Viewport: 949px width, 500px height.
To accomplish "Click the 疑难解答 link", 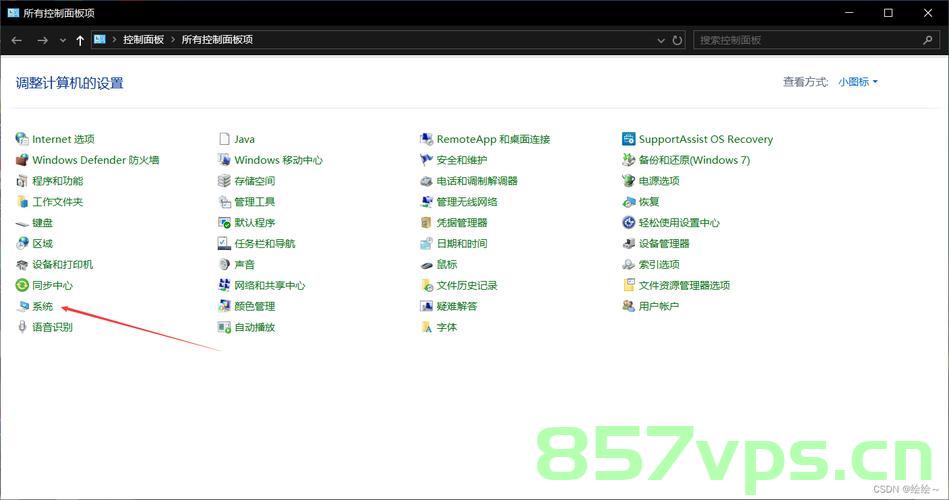I will click(457, 306).
